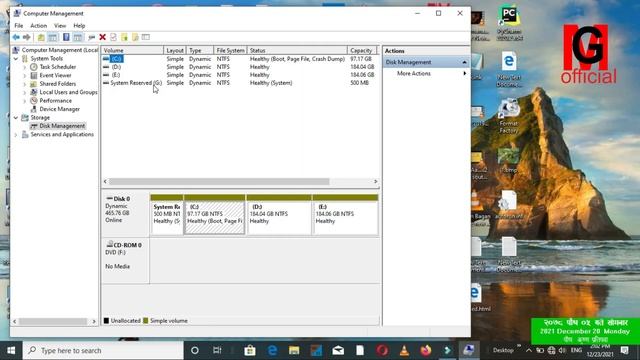
Task: Select Device Manager in the tree
Action: pos(60,109)
